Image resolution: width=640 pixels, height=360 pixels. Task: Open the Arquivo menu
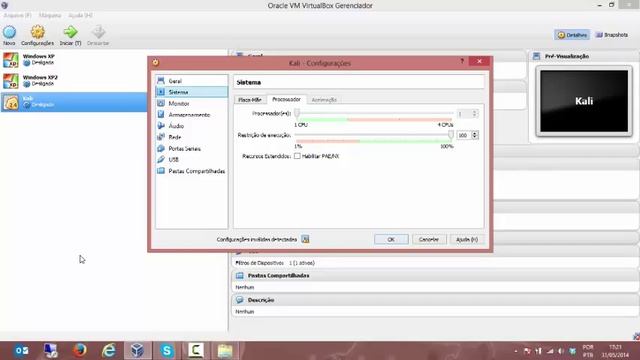point(17,15)
